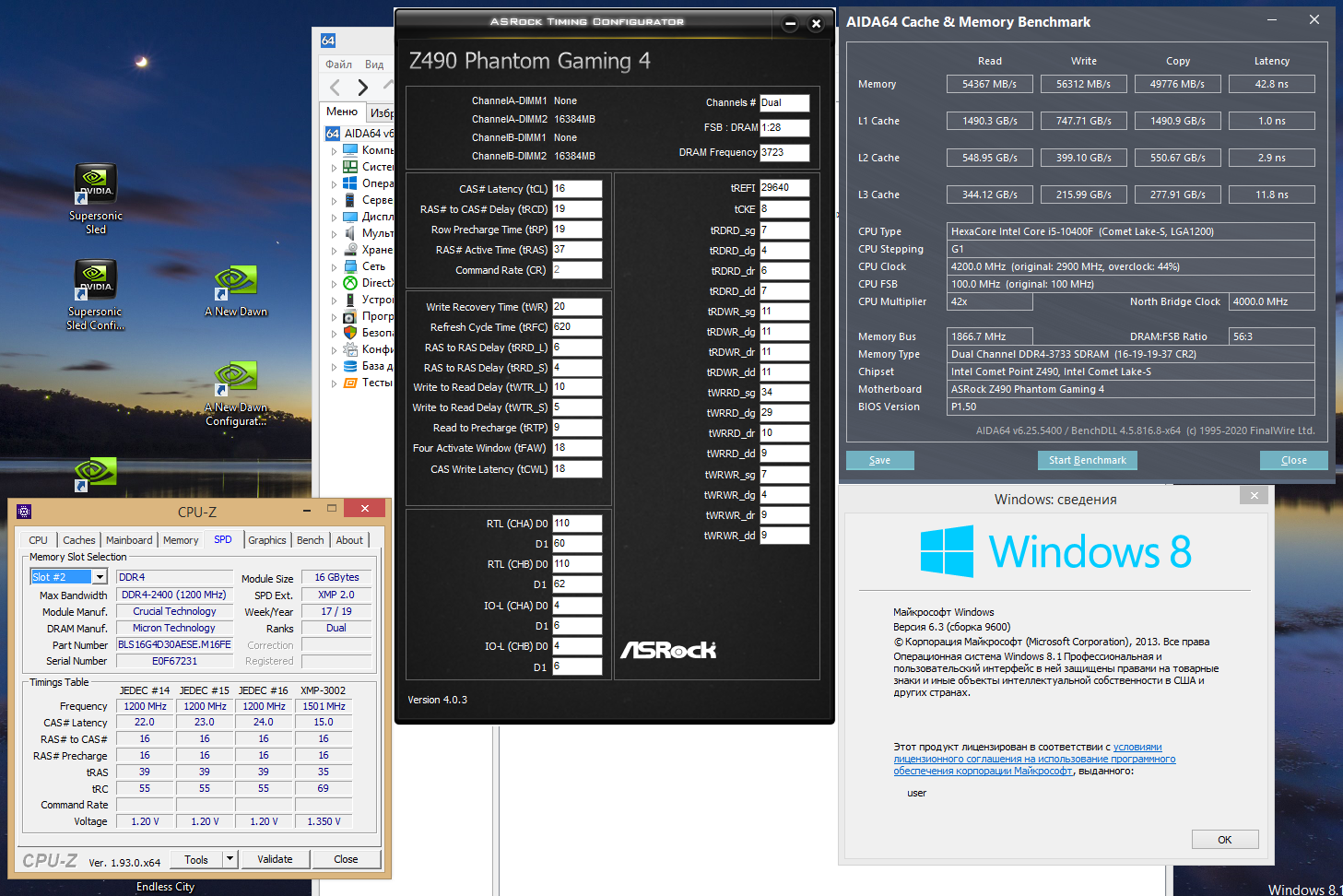The height and width of the screenshot is (896, 1343).
Task: Switch to the About tab in CPU-Z
Action: click(349, 540)
